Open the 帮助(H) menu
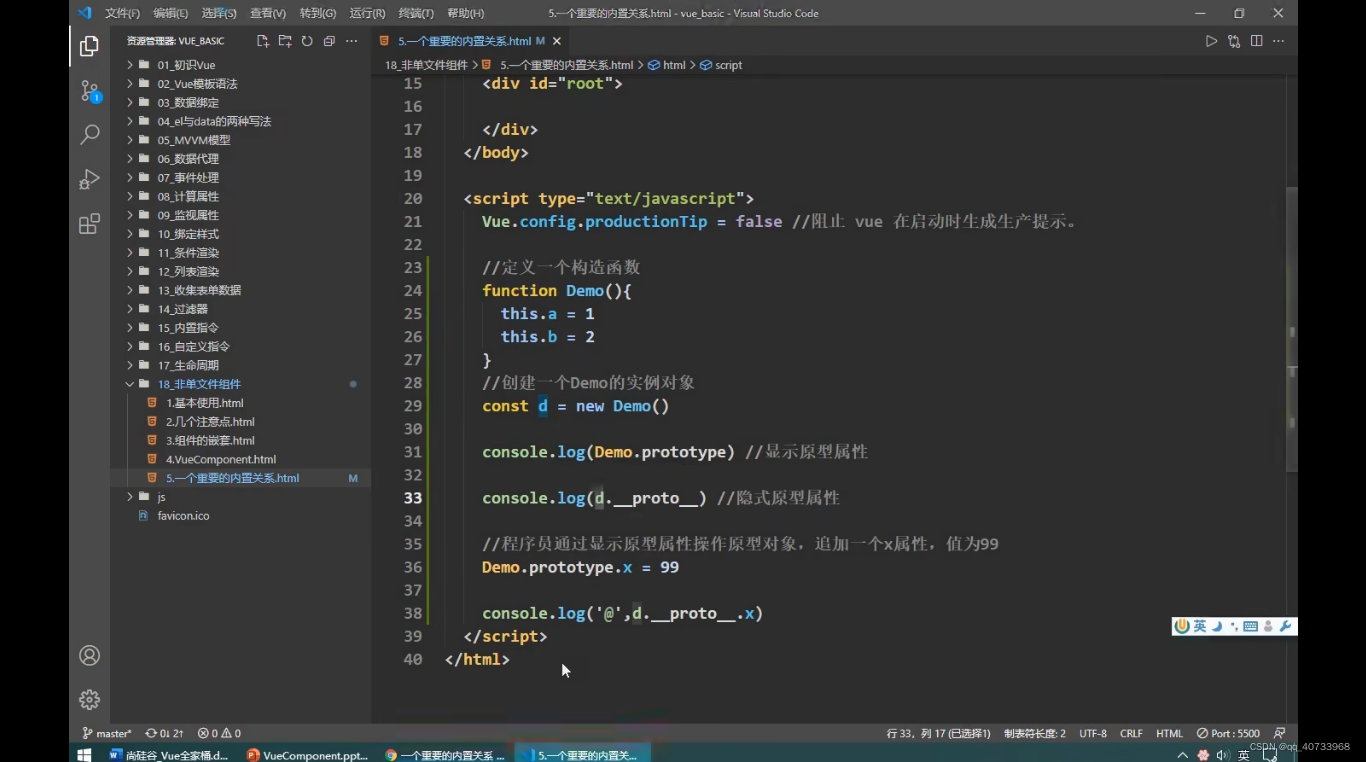Screen dimensions: 1366x762 tap(465, 13)
